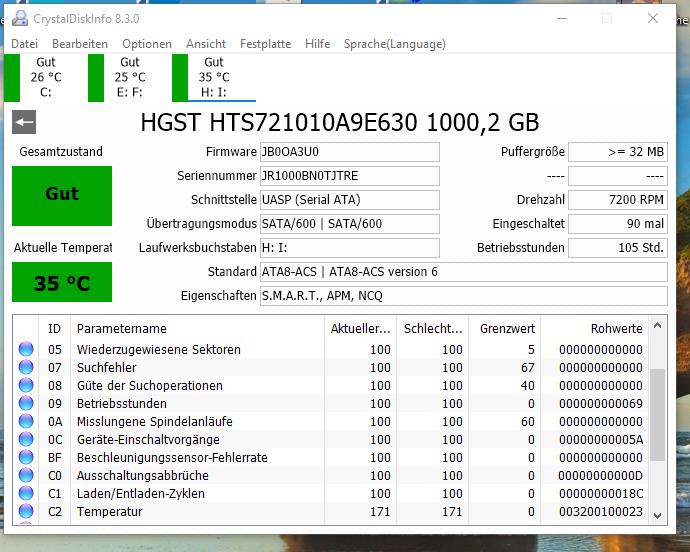
Task: Click scroll down arrow in SMART list
Action: [x=657, y=515]
